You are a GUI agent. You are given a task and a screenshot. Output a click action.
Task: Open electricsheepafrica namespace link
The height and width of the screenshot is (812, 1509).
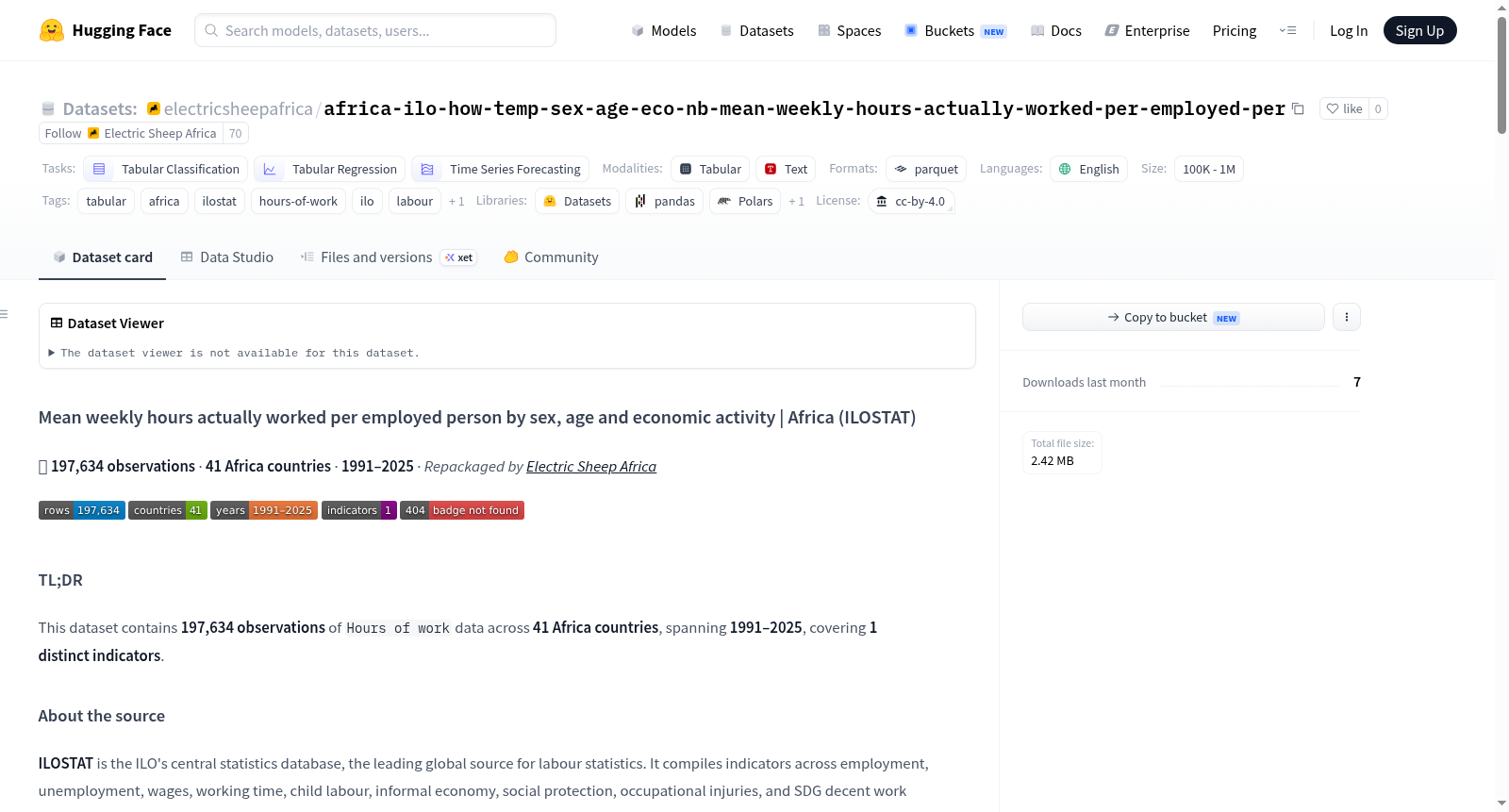238,108
